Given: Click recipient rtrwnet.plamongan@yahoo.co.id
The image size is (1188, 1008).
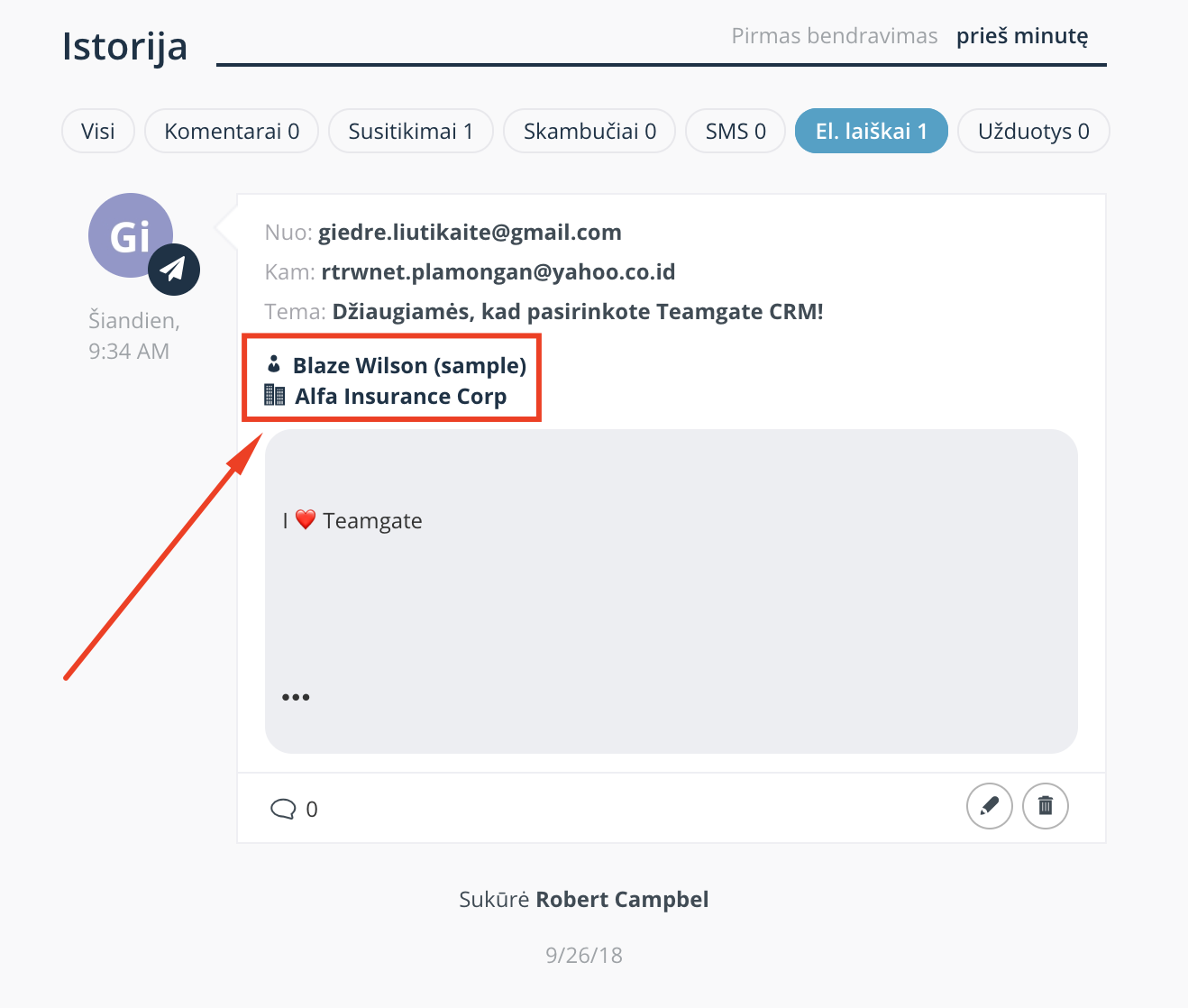Looking at the screenshot, I should point(498,272).
